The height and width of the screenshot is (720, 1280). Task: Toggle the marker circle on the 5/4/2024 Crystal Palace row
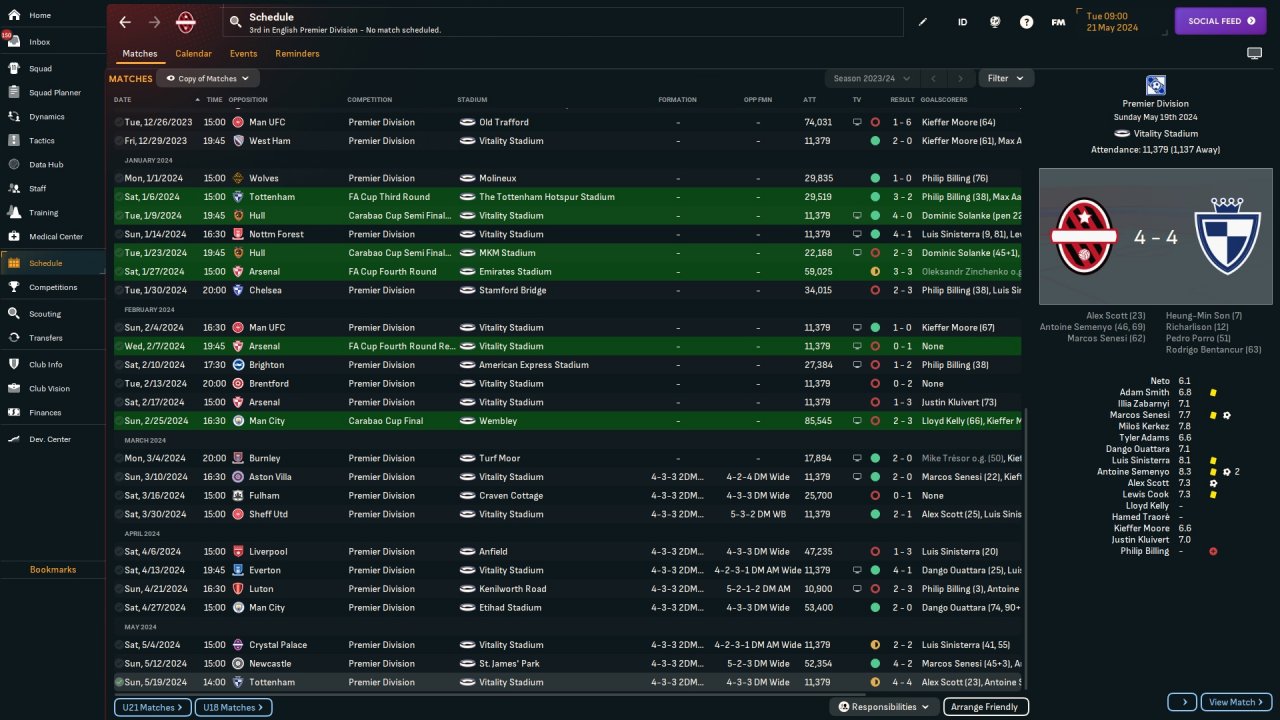119,645
